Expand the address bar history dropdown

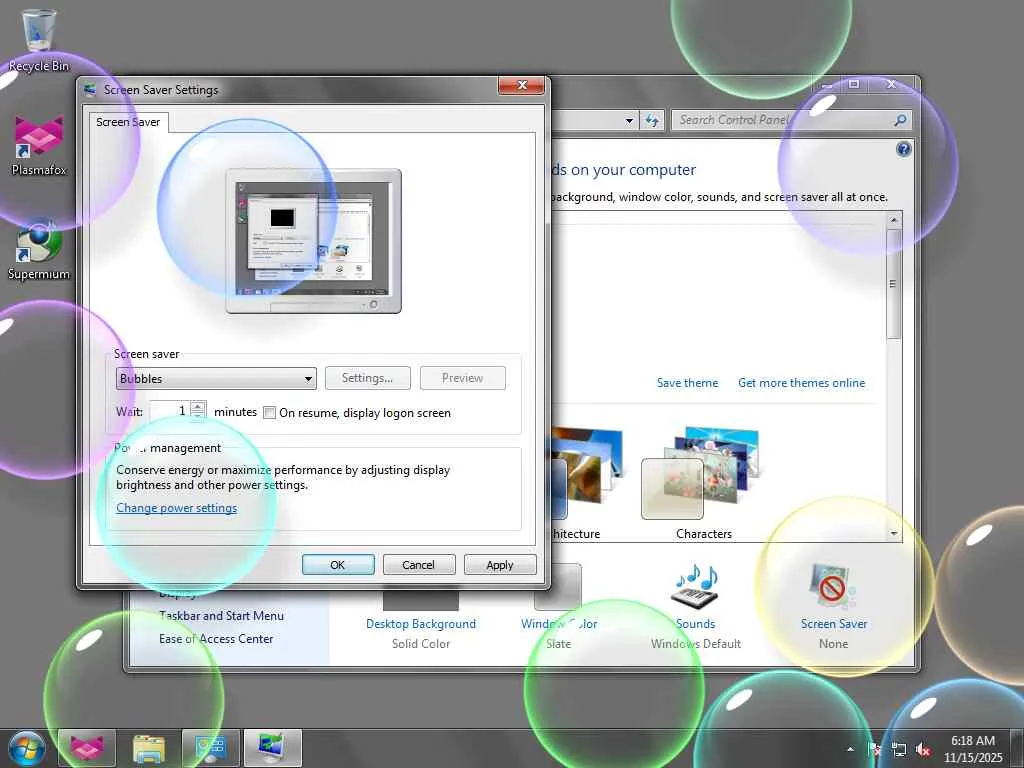pos(629,120)
